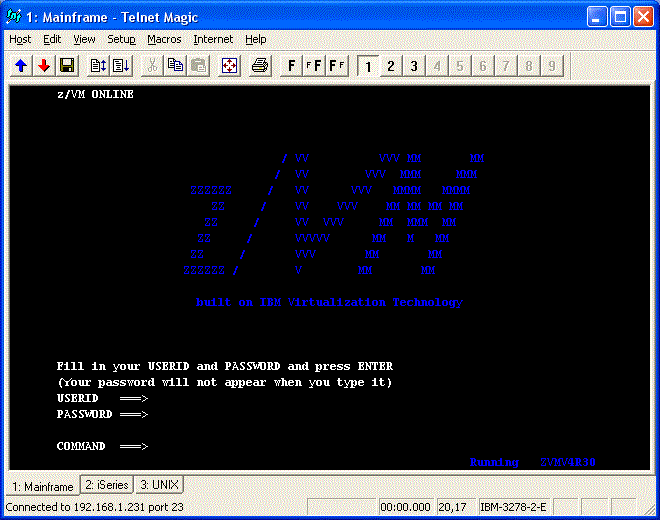The image size is (660, 520).
Task: Click the IBM-3278-2-E terminal type indicator
Action: tap(513, 507)
